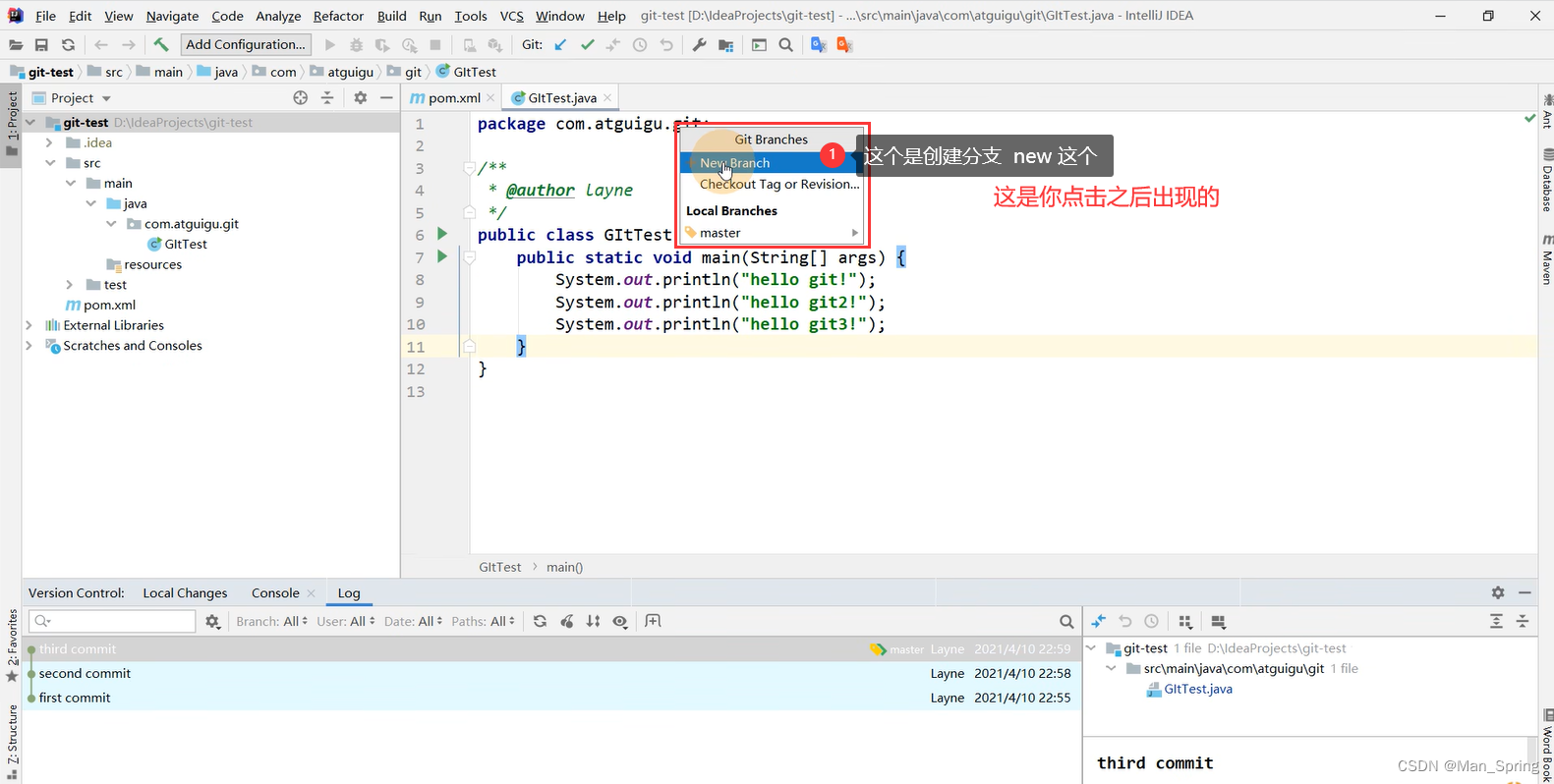
Task: Toggle IntelliSort arrows in Log toolbar
Action: tap(593, 621)
